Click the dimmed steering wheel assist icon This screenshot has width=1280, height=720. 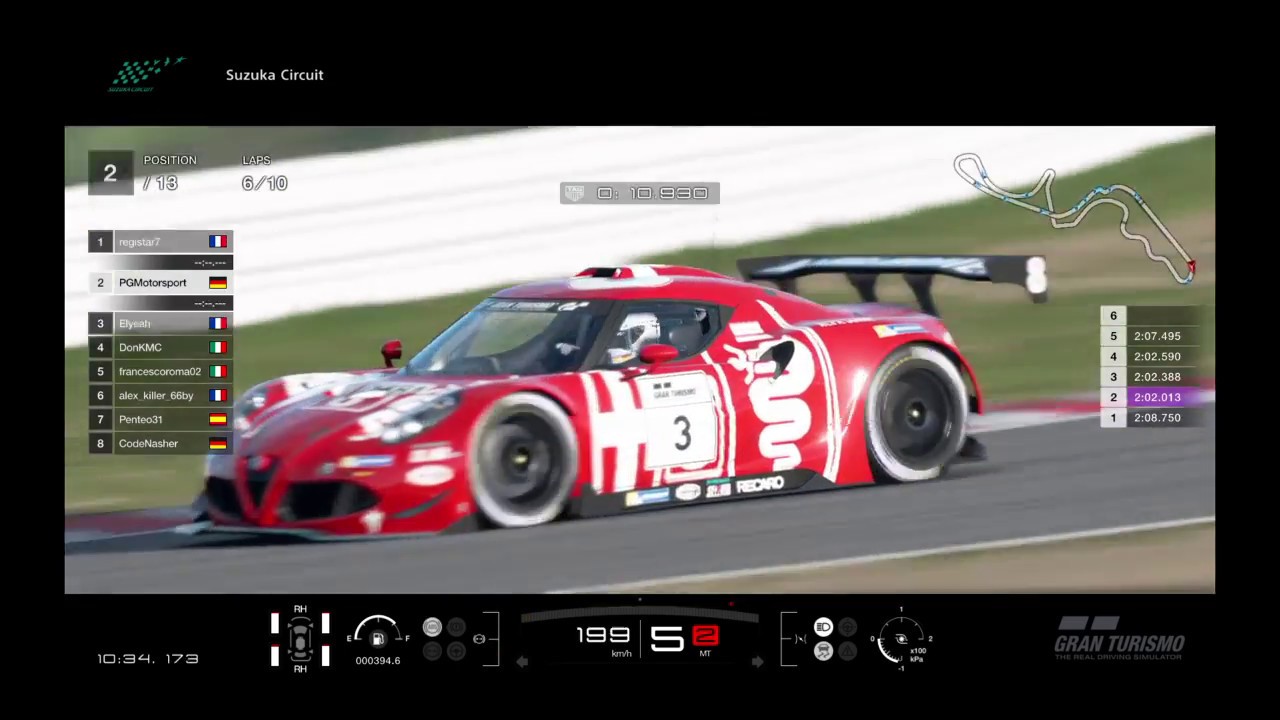tap(456, 651)
